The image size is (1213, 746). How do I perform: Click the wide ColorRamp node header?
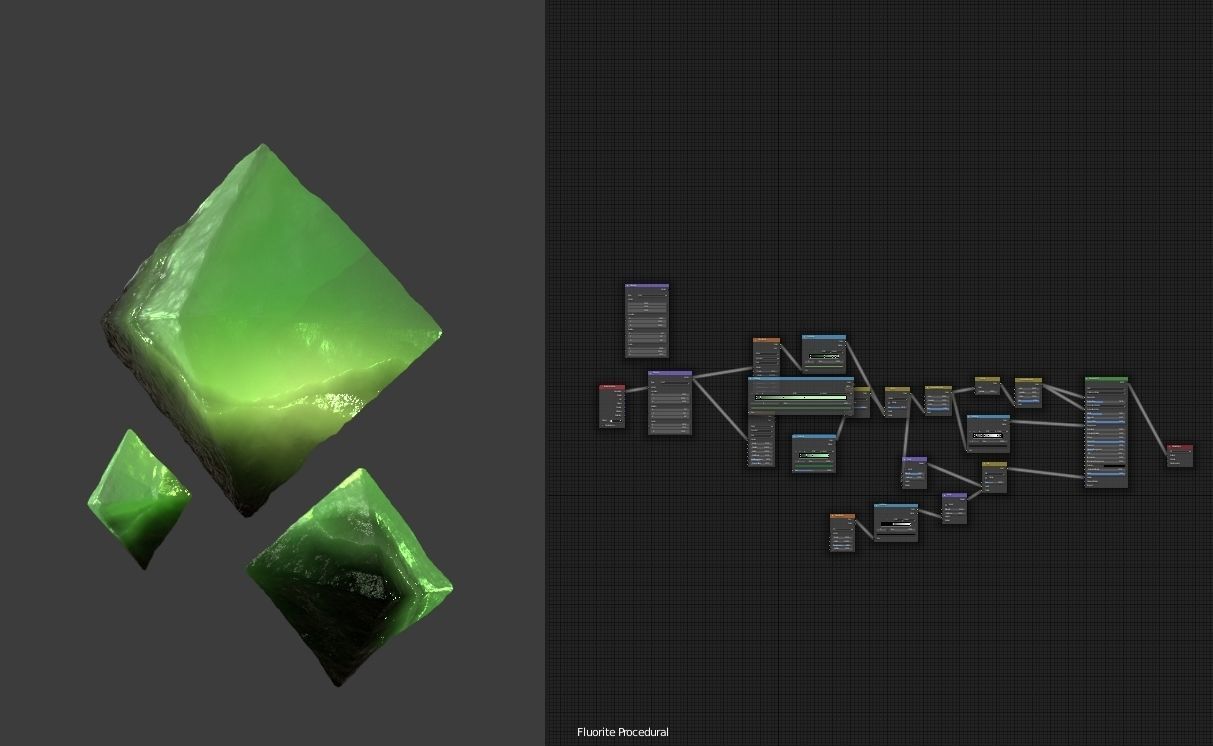click(x=800, y=378)
